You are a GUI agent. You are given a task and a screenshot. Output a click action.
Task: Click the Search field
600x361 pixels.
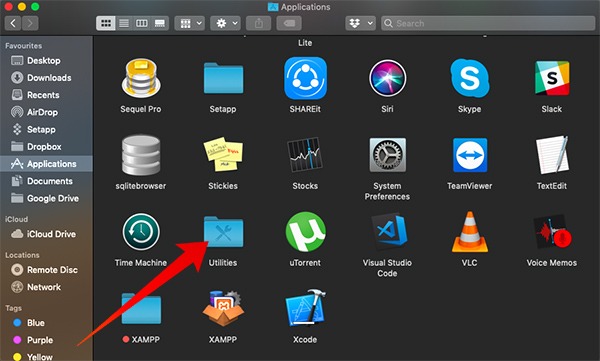(x=488, y=23)
